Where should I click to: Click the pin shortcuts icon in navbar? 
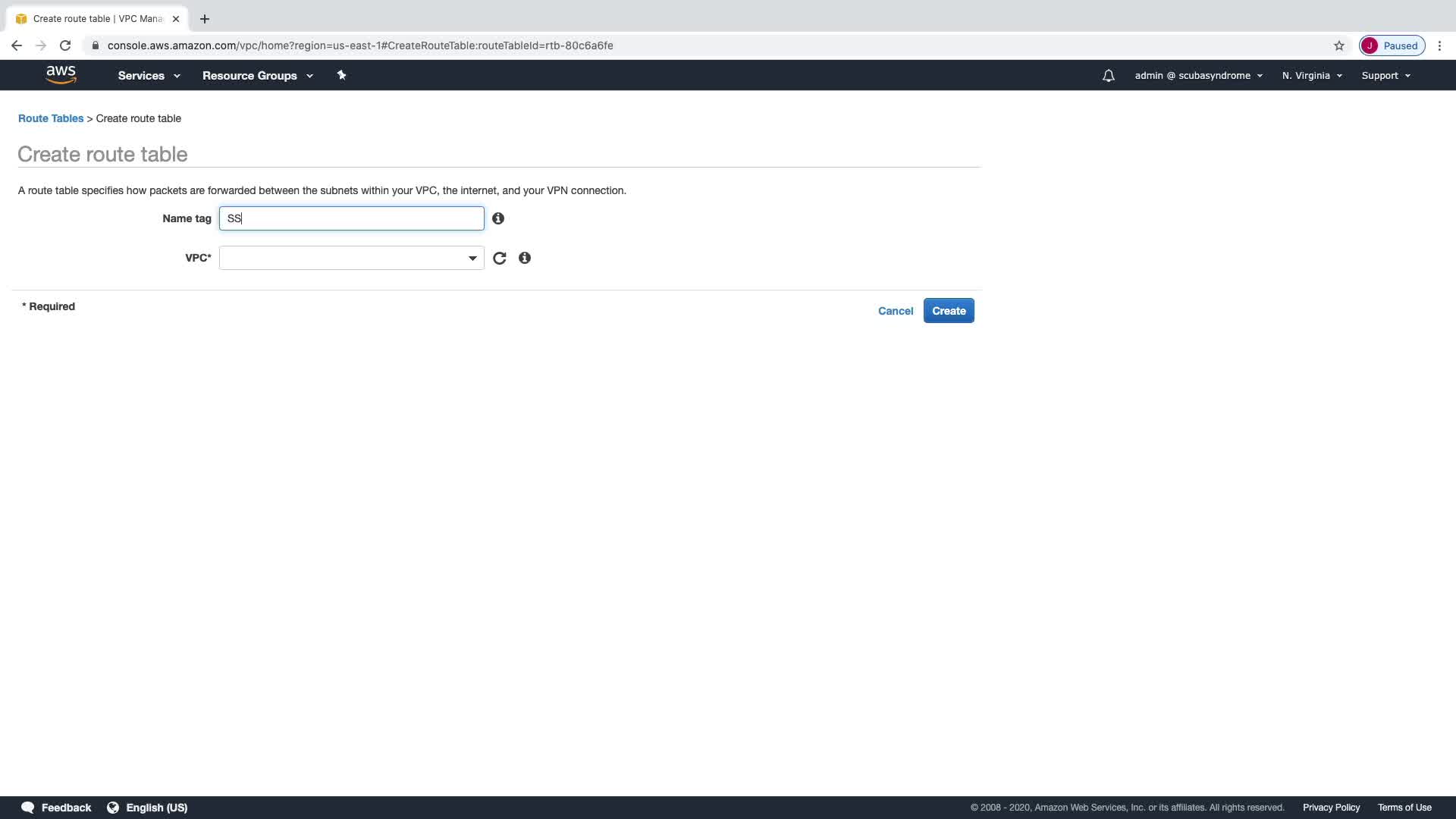[341, 75]
